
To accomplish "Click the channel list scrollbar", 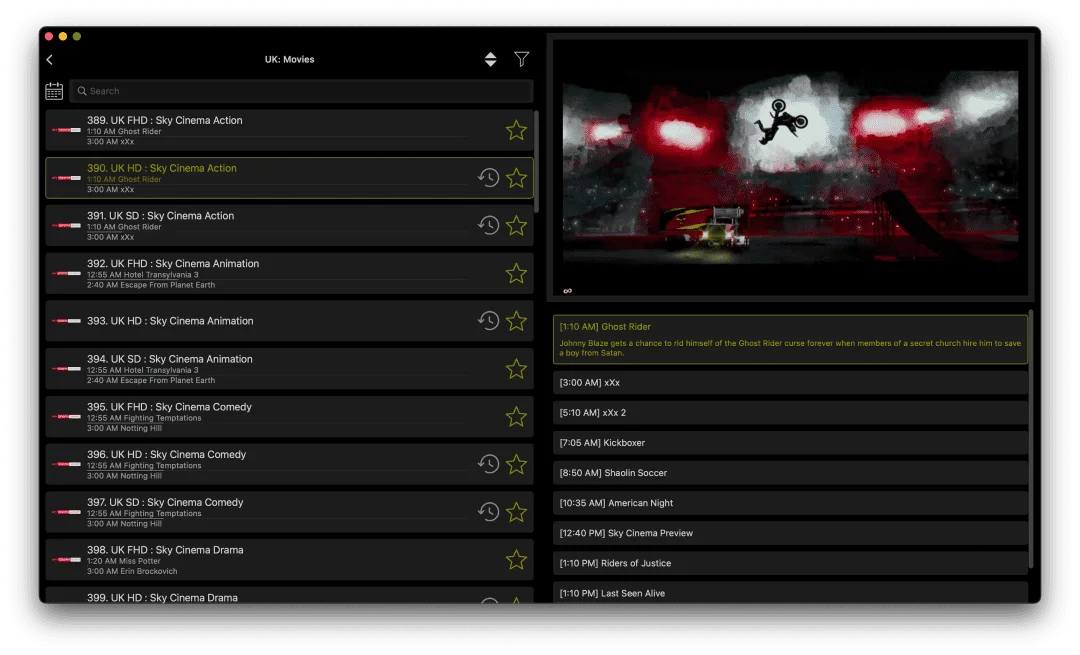I will click(536, 162).
